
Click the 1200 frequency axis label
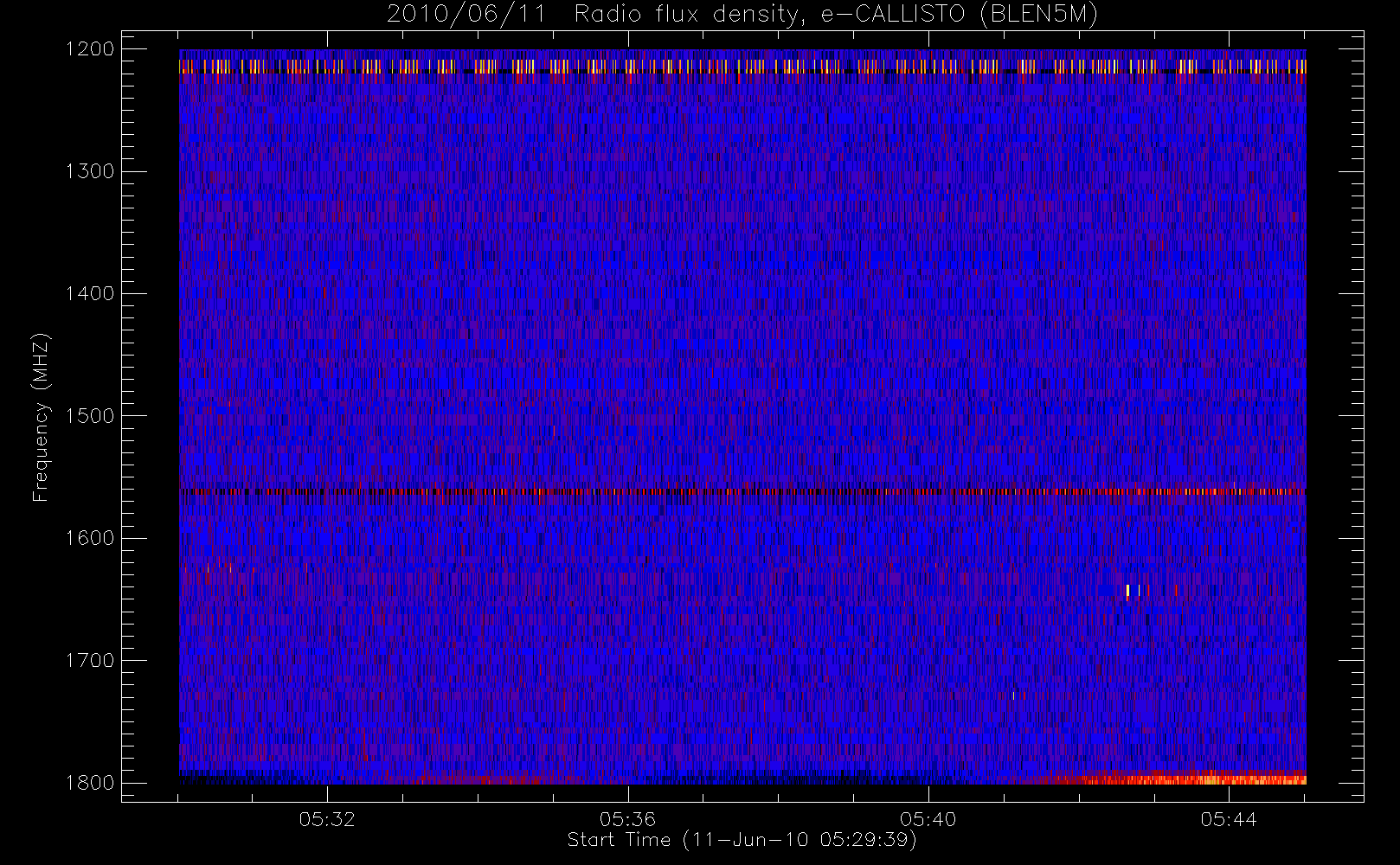click(90, 49)
